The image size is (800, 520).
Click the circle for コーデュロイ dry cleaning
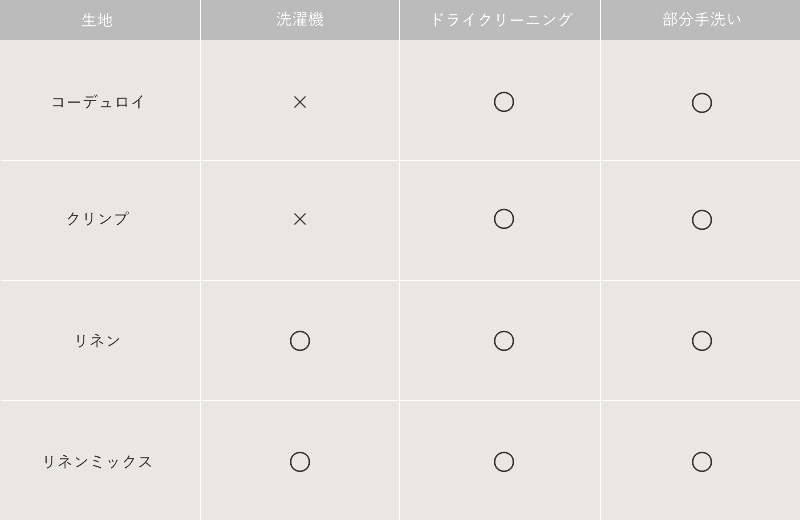point(504,102)
